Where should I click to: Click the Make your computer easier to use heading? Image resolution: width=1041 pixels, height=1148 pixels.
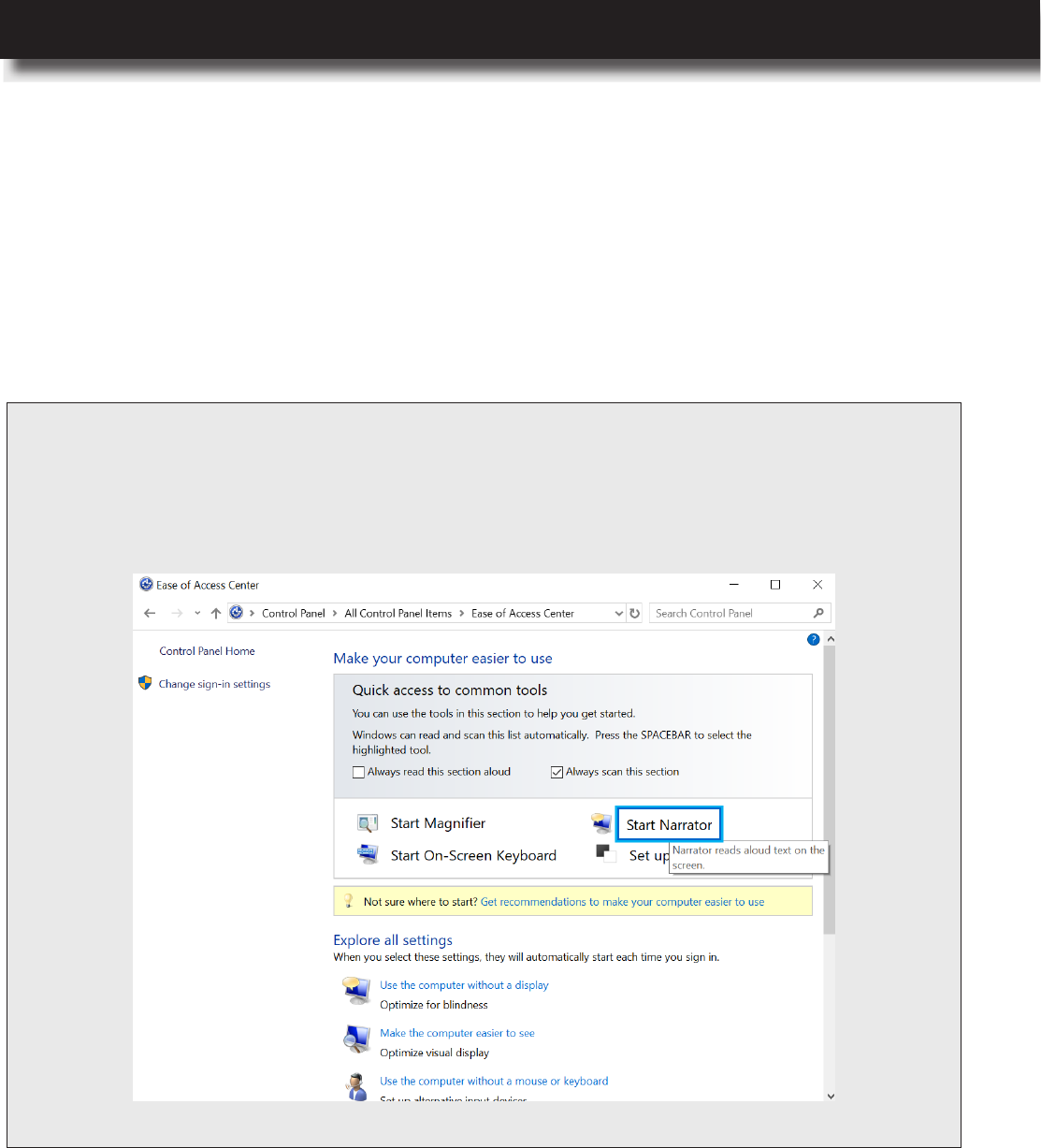pos(442,659)
